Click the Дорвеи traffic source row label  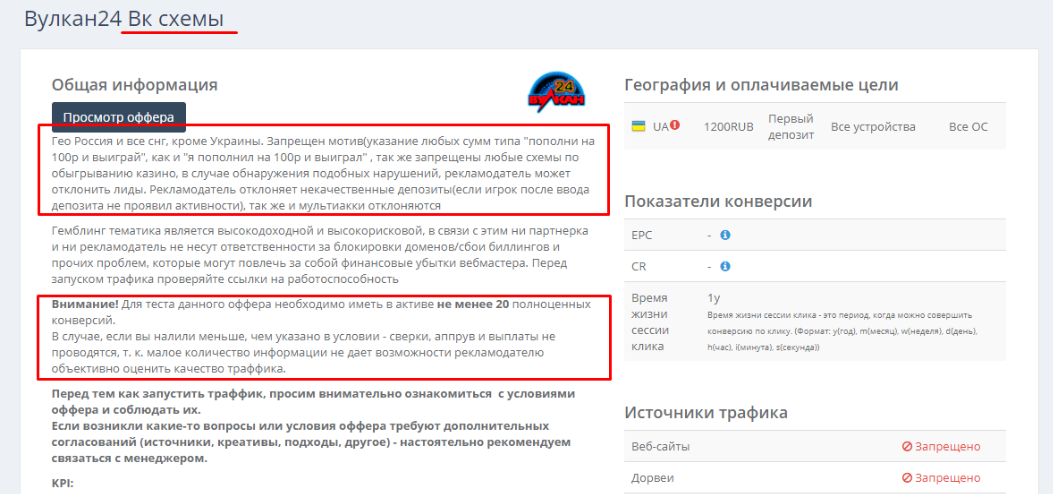651,478
